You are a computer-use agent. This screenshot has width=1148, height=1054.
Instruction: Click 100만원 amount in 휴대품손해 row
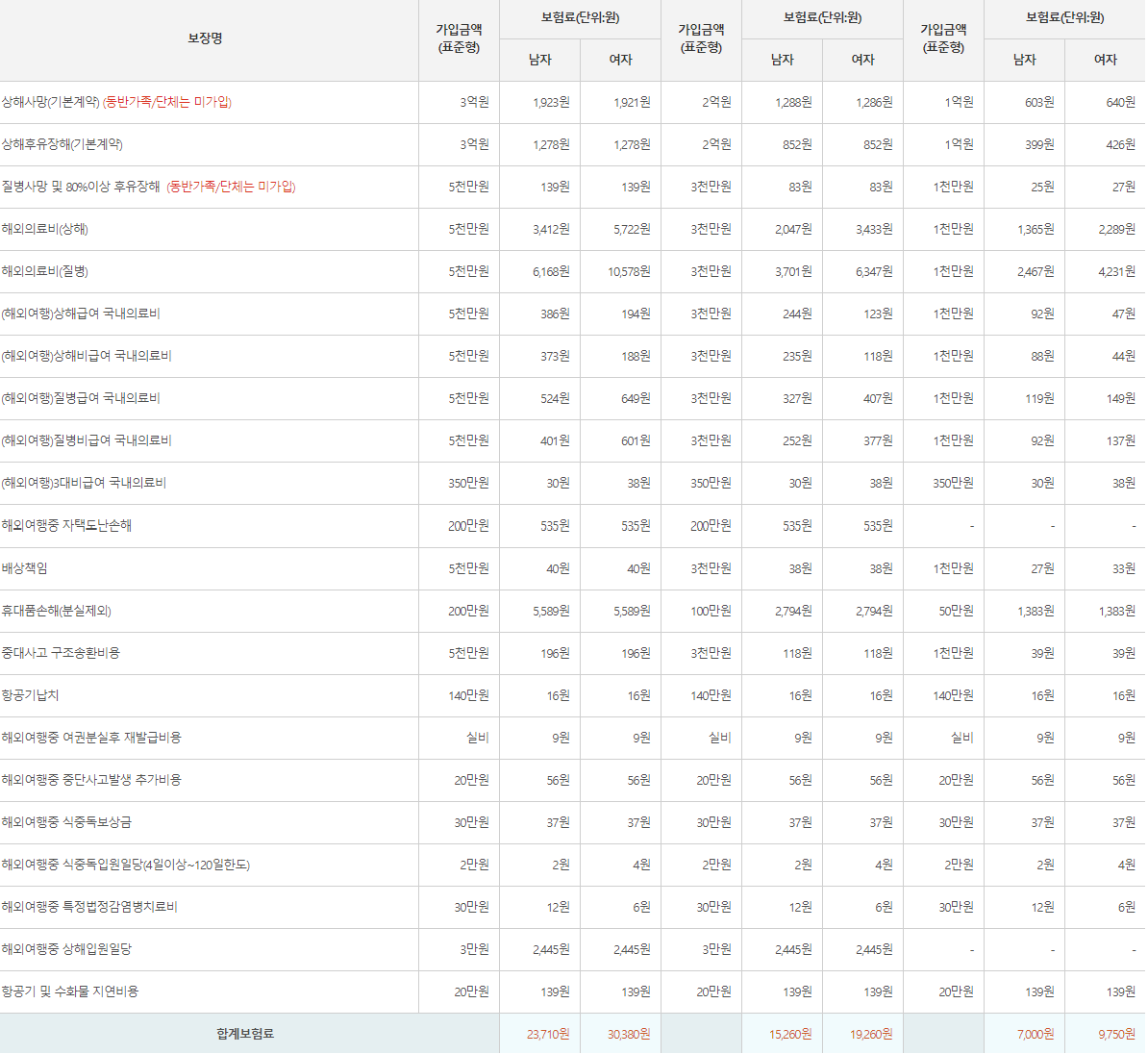click(x=711, y=612)
